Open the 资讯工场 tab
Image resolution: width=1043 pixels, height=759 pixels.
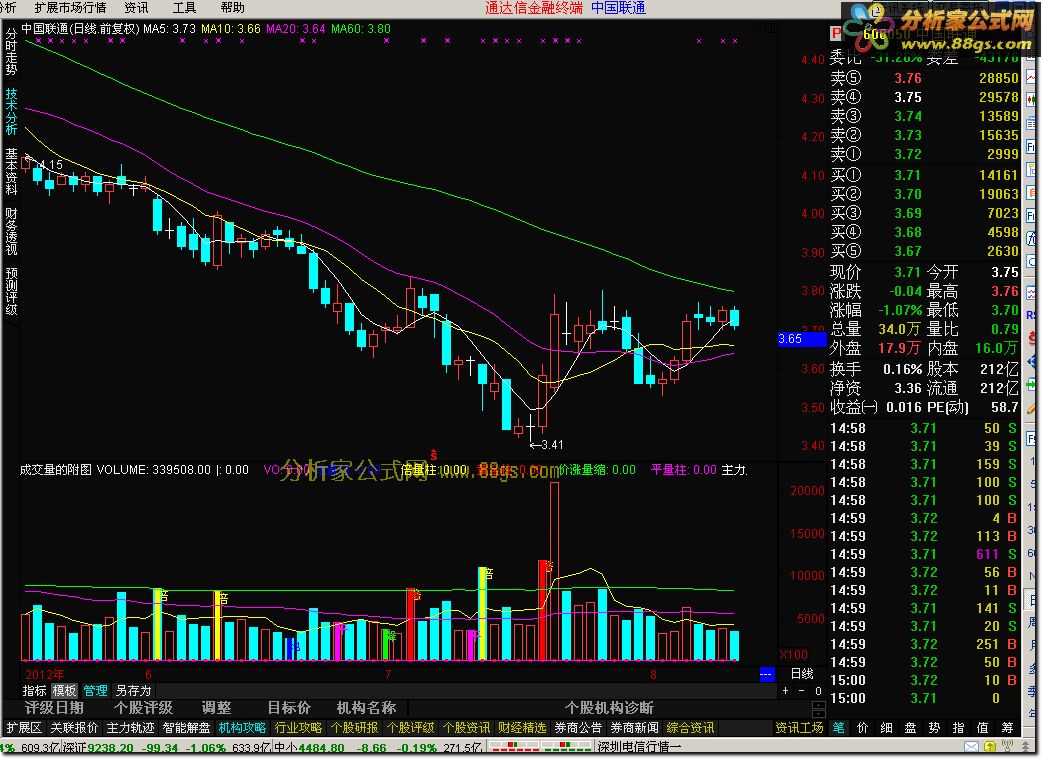click(x=799, y=728)
